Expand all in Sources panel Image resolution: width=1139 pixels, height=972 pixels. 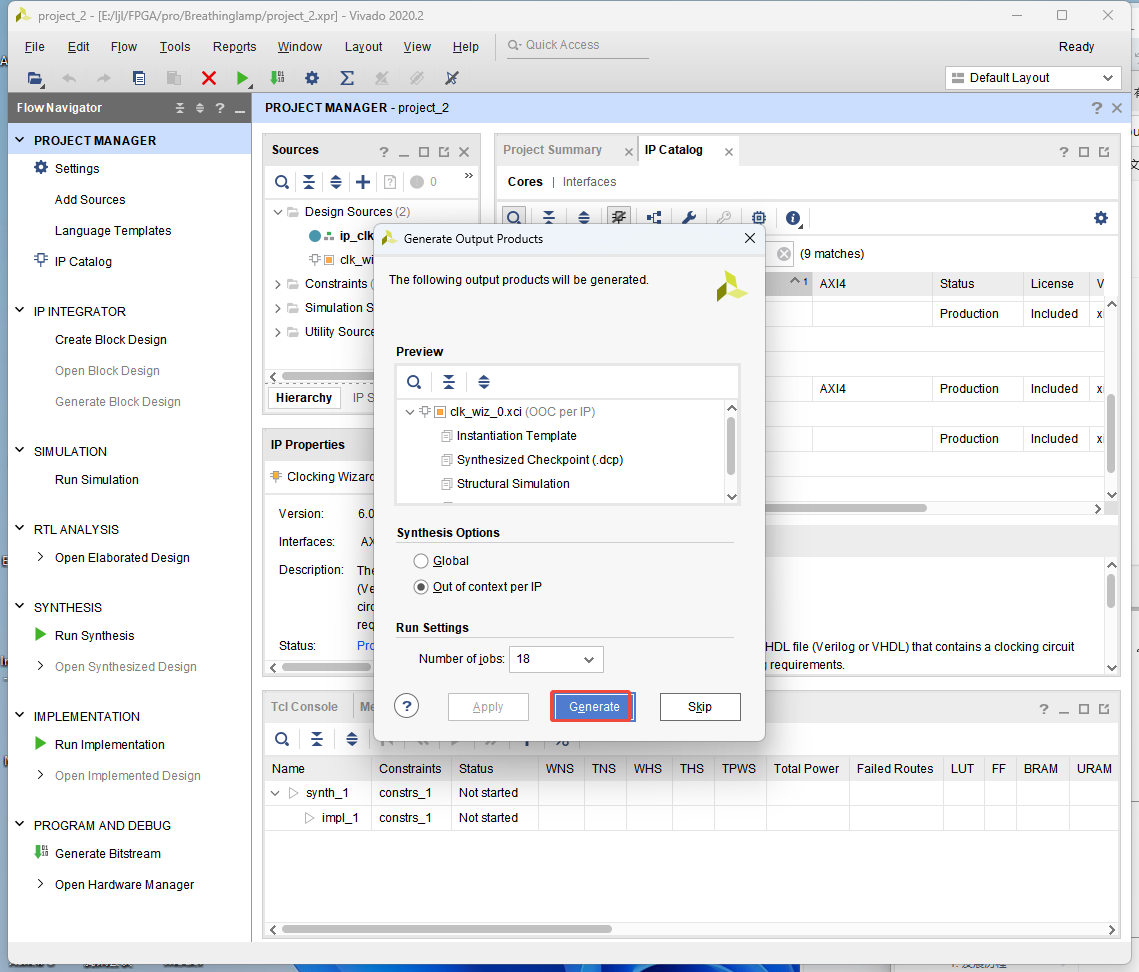click(x=336, y=182)
